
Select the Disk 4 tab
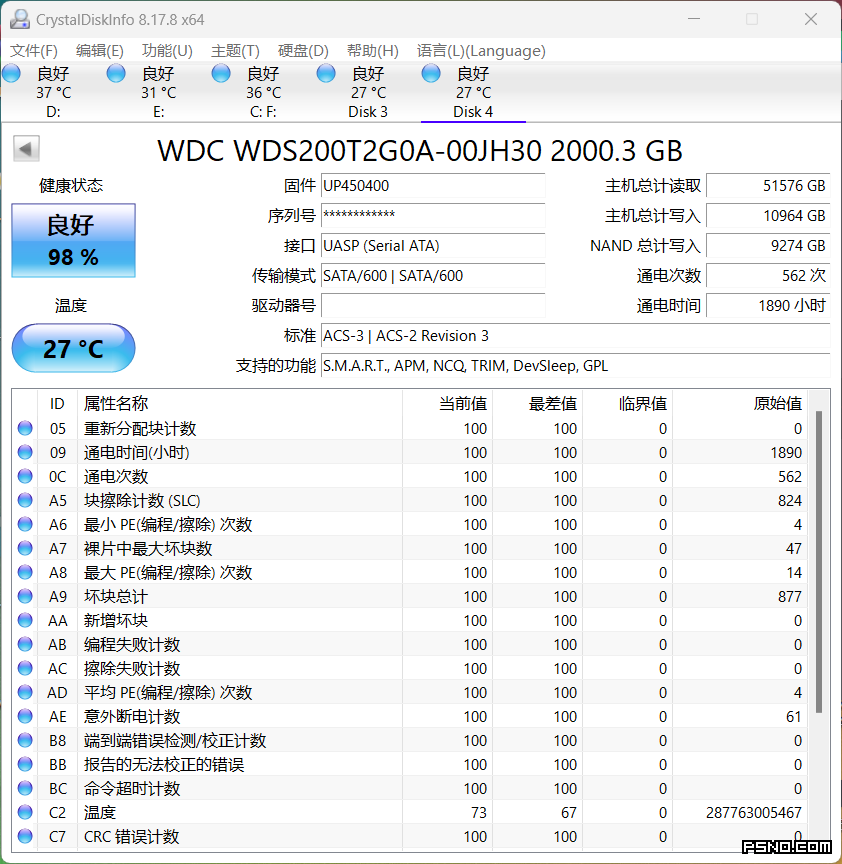(473, 92)
